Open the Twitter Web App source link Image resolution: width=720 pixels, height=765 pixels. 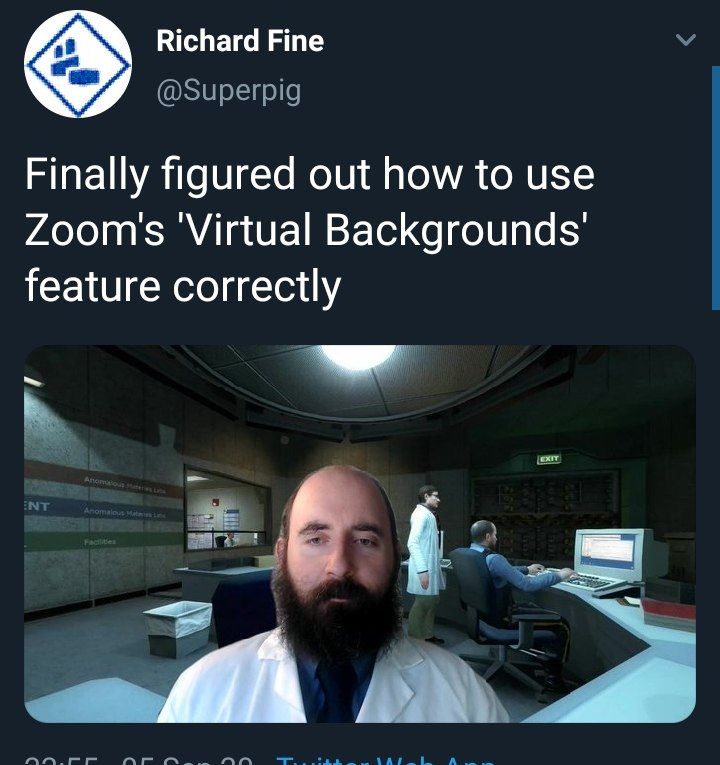click(385, 760)
